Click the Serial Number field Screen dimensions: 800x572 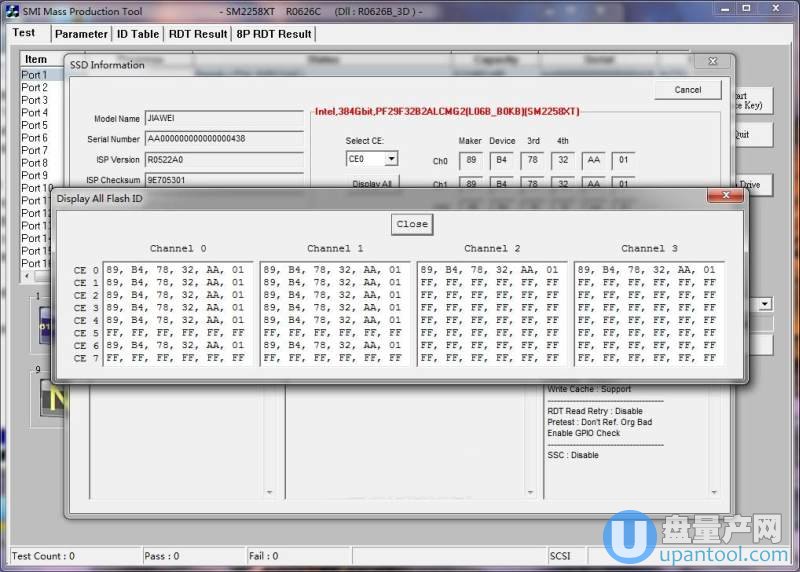point(224,139)
